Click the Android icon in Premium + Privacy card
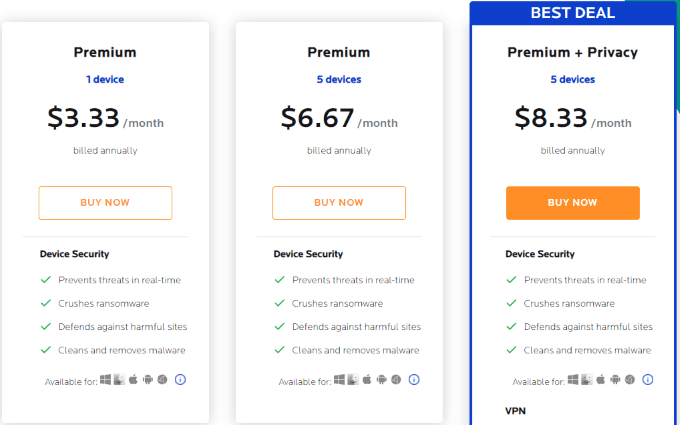The width and height of the screenshot is (680, 425). tap(615, 380)
